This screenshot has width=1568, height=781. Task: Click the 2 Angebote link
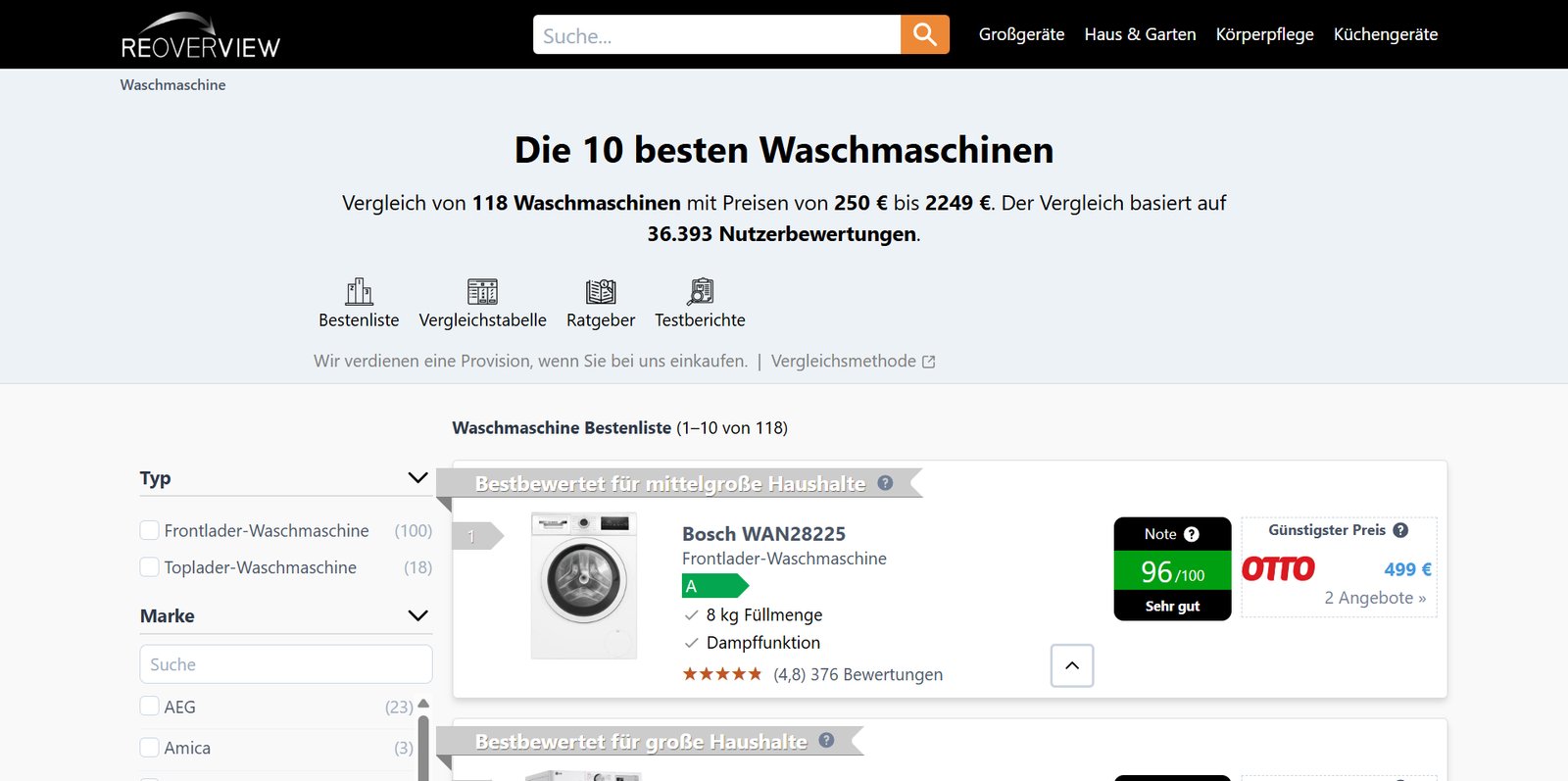1375,598
